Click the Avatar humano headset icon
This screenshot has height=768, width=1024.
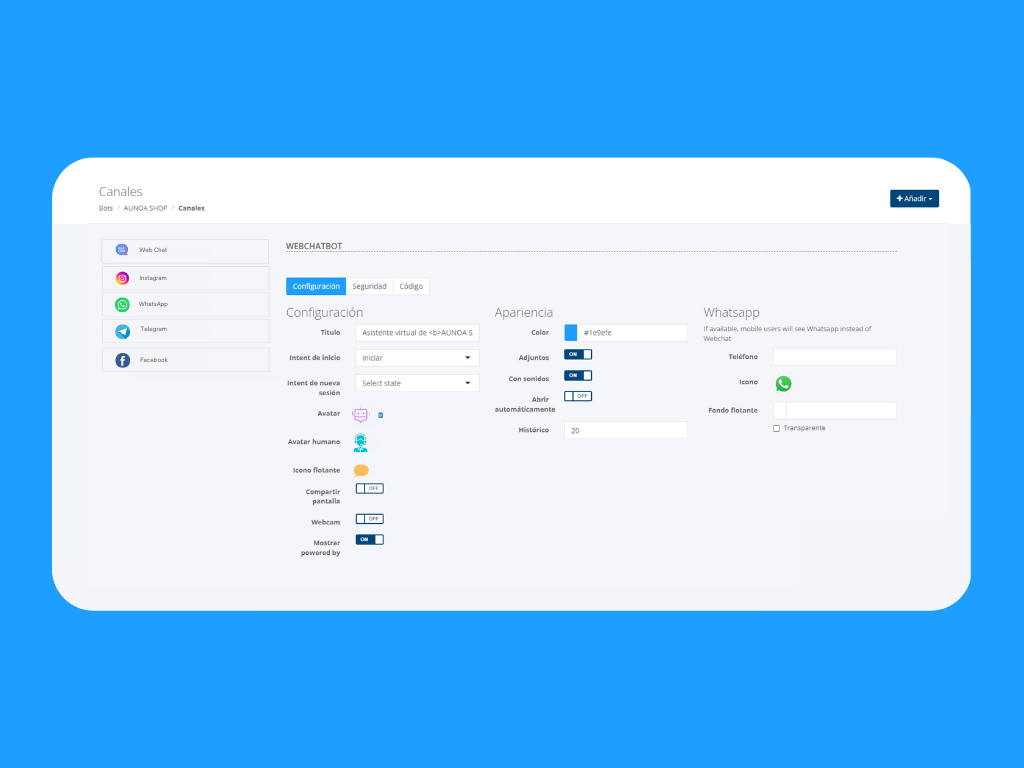pos(360,443)
